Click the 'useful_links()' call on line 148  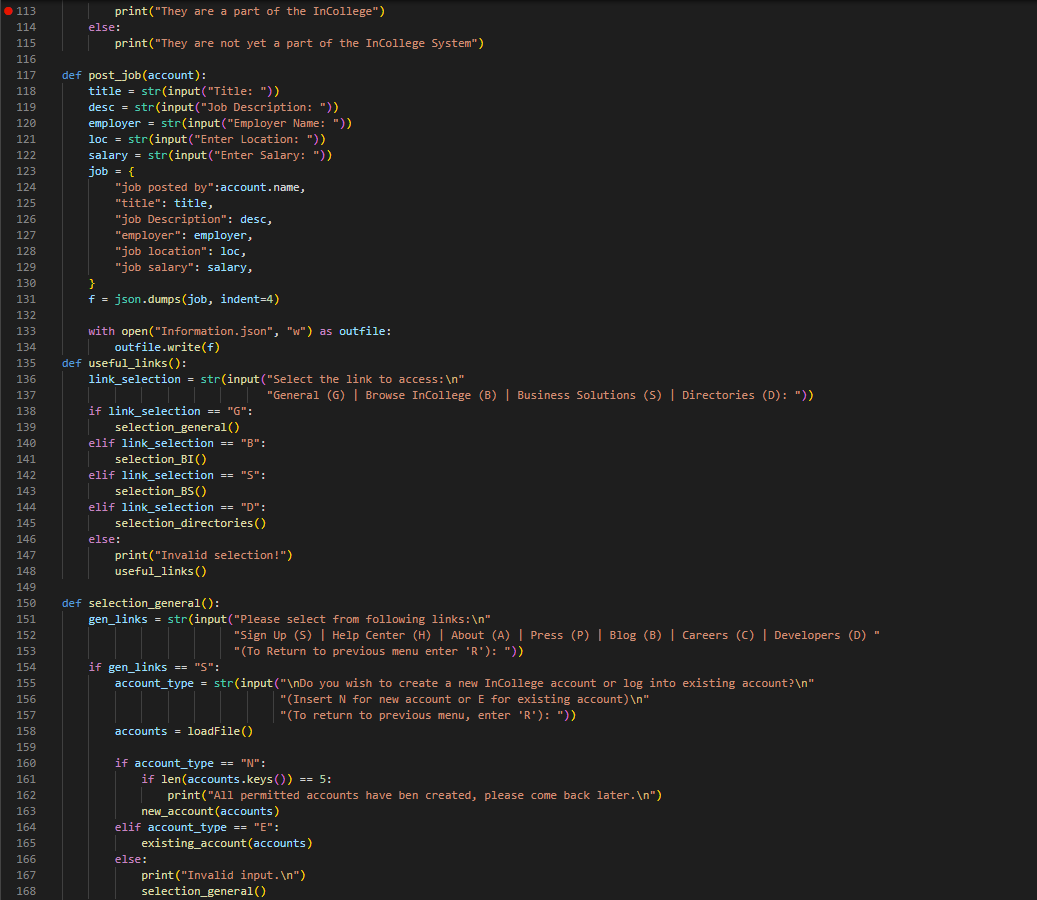coord(161,571)
